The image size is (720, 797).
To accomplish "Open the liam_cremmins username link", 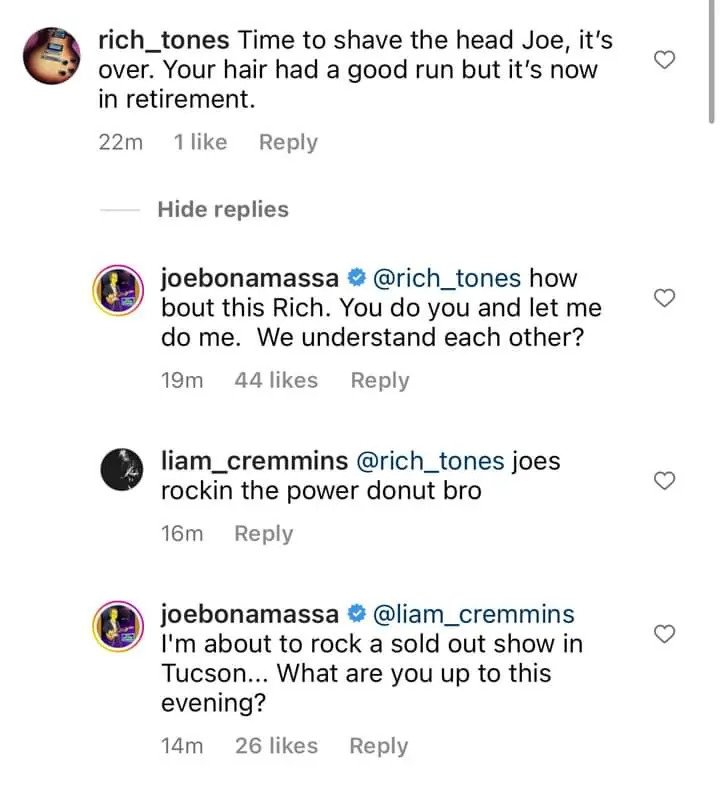I will [x=254, y=461].
